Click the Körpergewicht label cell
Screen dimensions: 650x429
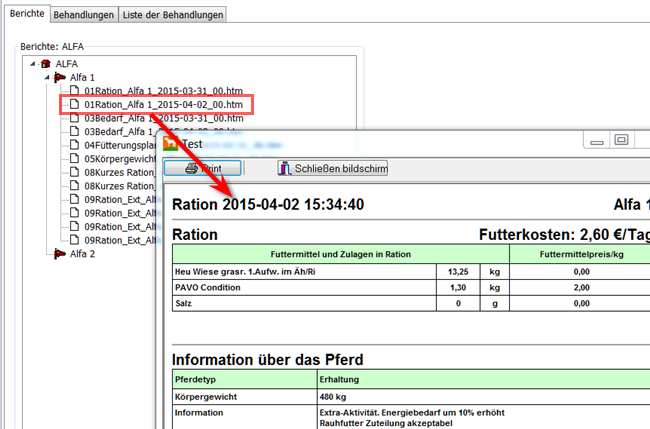coord(245,397)
